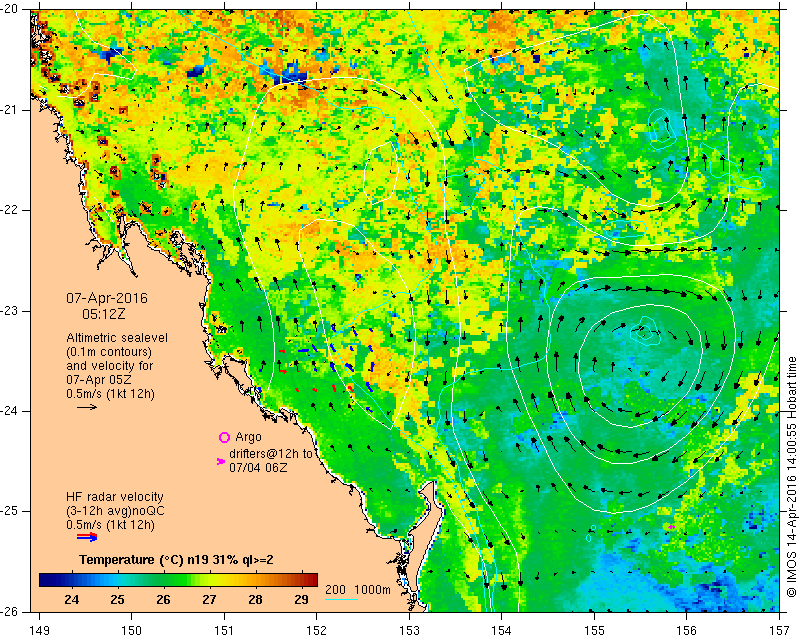Click the '07-Apr 05Z' legend line

click(98, 380)
